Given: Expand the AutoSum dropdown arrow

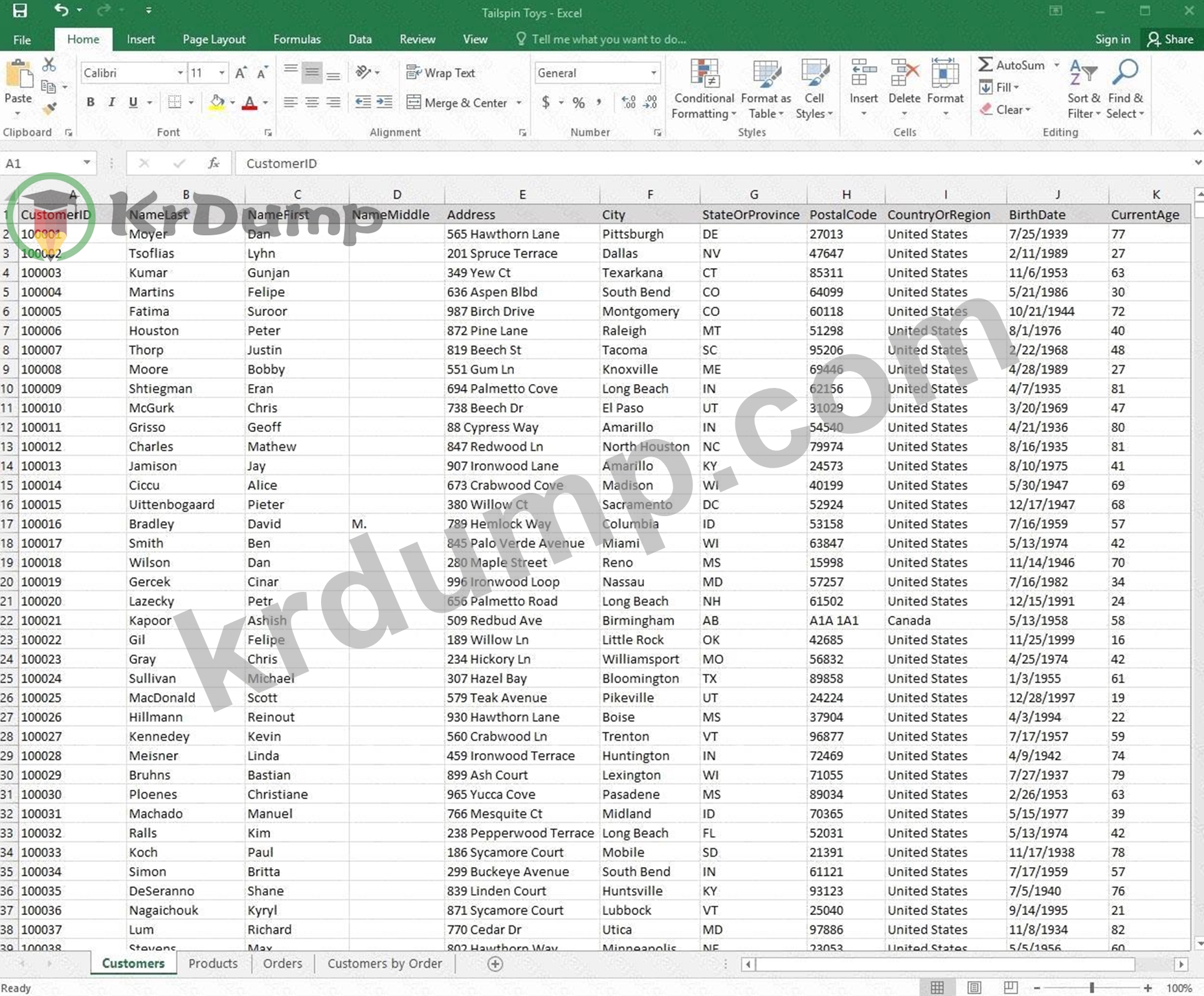Looking at the screenshot, I should [1056, 65].
